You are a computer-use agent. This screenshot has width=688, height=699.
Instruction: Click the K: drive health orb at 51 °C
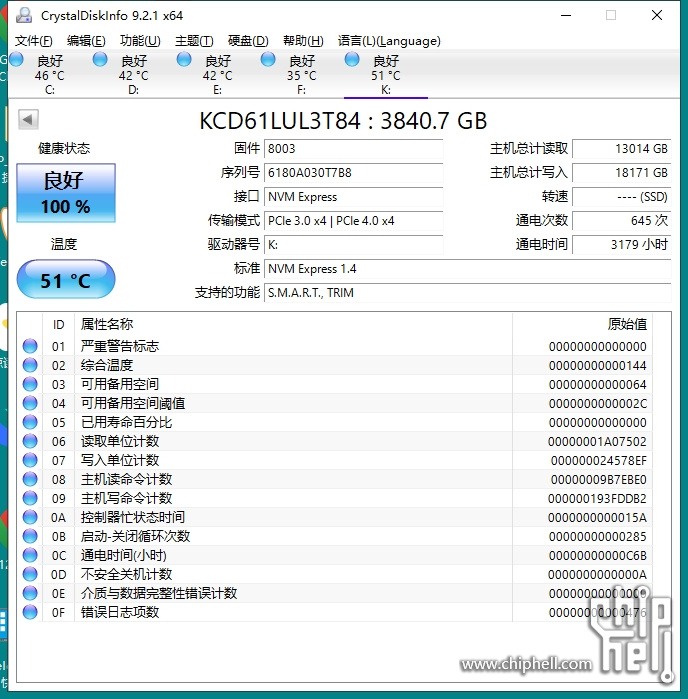[x=352, y=59]
